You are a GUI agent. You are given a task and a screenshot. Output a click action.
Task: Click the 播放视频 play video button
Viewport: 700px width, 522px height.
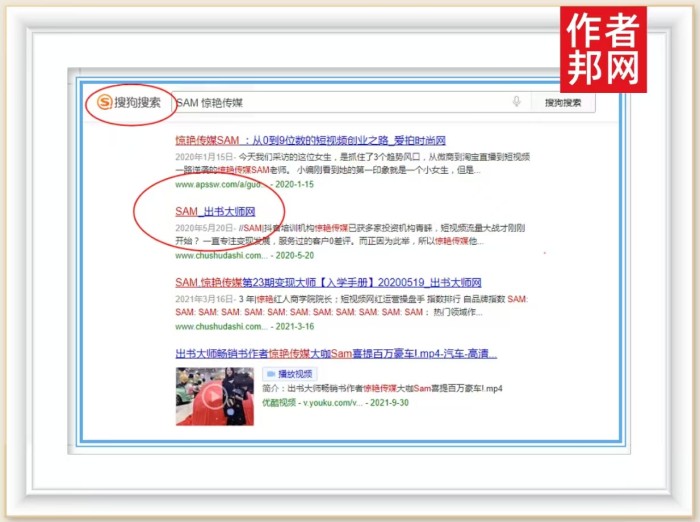tap(295, 373)
